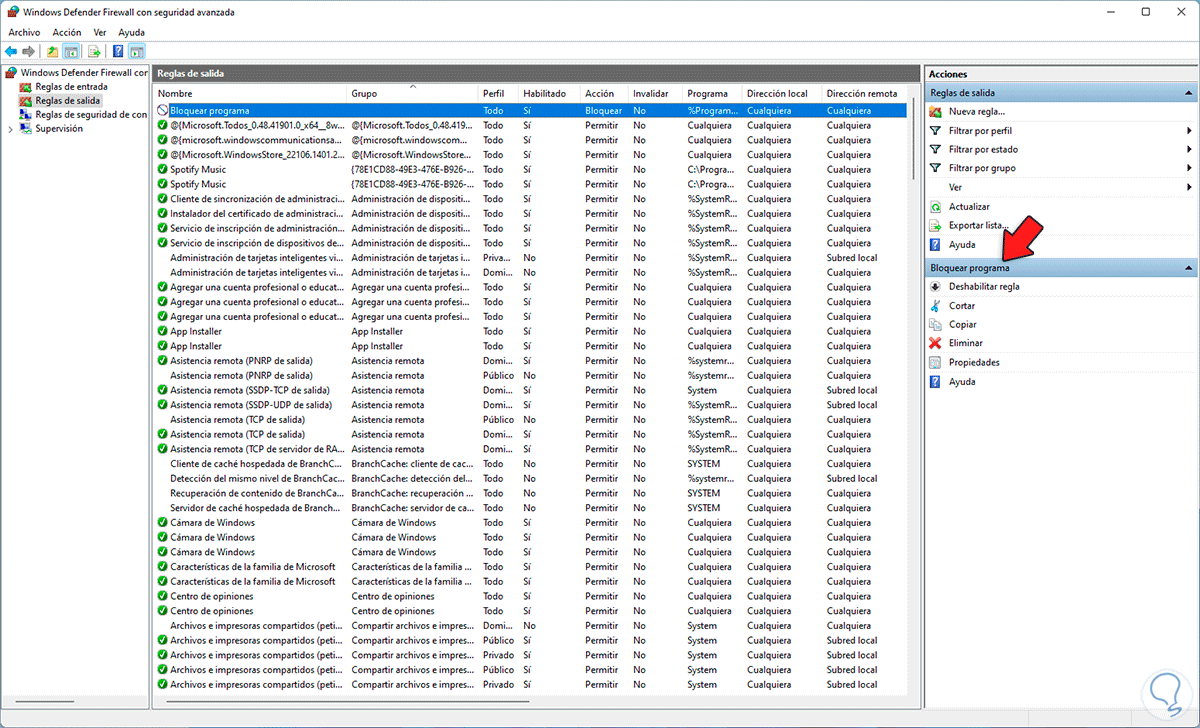Sort by the Programa column header
This screenshot has height=728, width=1200.
713,93
